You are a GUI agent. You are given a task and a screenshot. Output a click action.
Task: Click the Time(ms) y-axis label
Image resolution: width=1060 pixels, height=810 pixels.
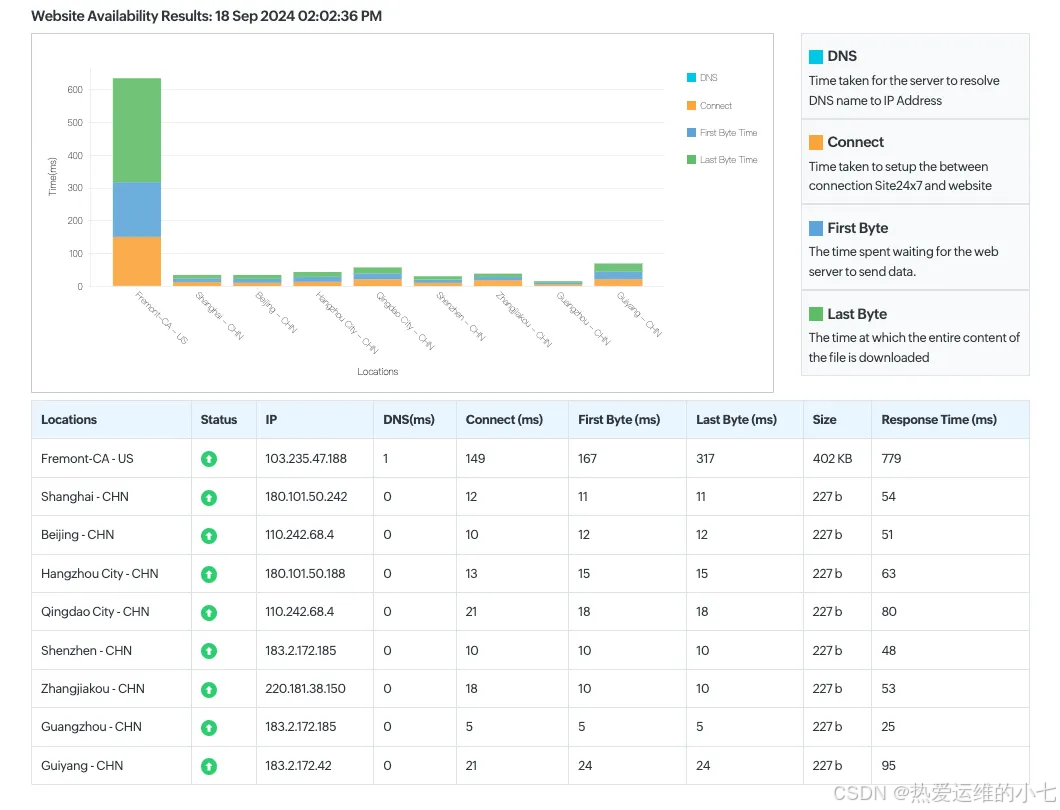pos(52,176)
